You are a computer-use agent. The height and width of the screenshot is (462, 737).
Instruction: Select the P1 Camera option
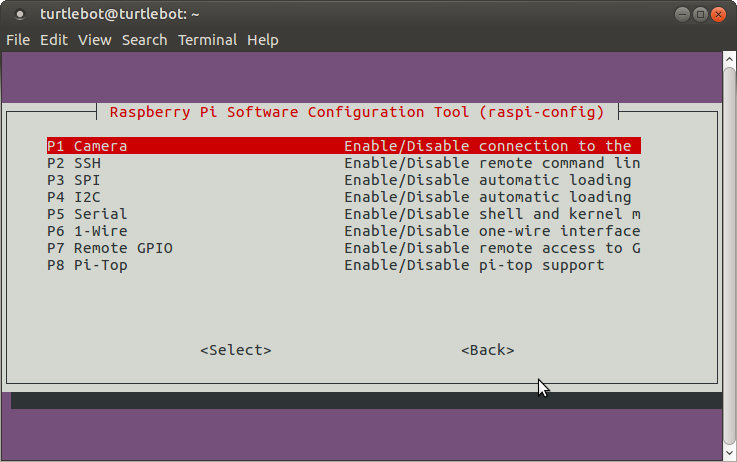pyautogui.click(x=87, y=146)
